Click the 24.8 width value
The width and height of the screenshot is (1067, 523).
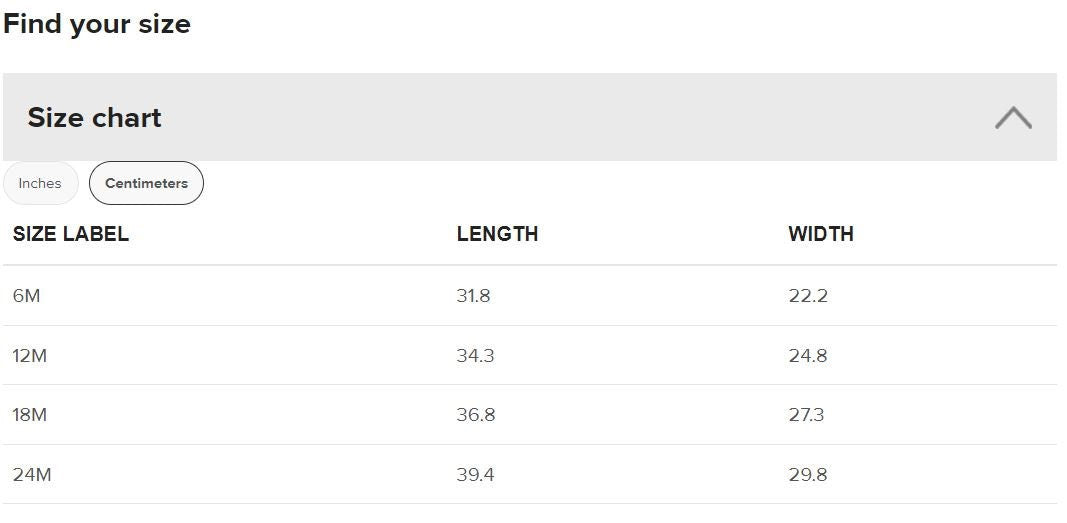808,356
